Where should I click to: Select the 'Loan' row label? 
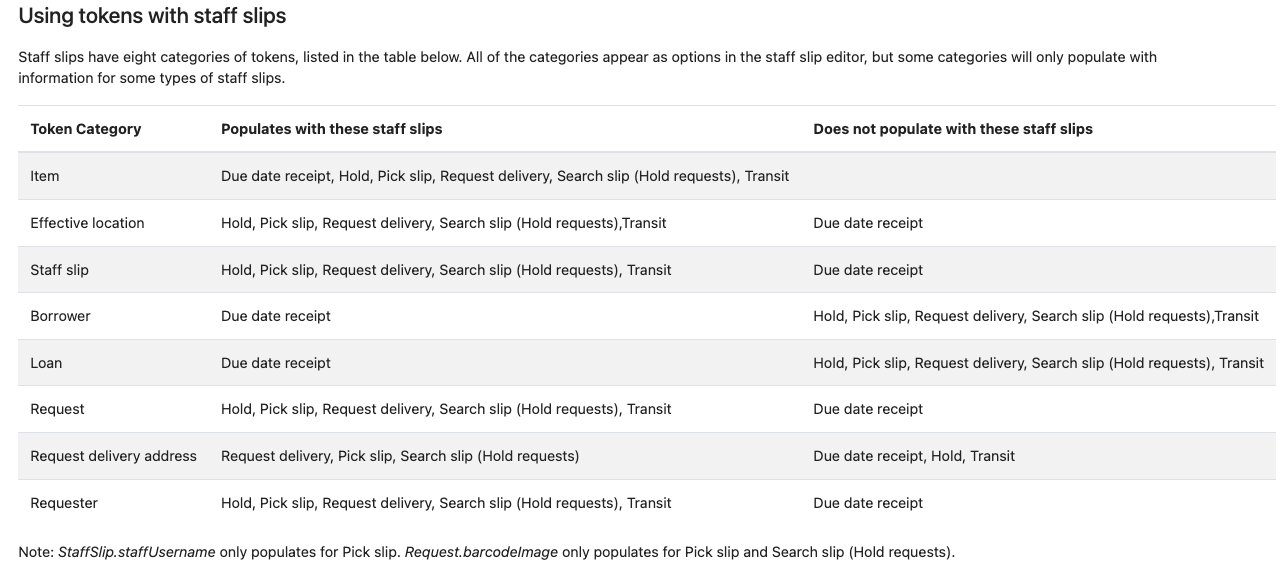tap(46, 363)
